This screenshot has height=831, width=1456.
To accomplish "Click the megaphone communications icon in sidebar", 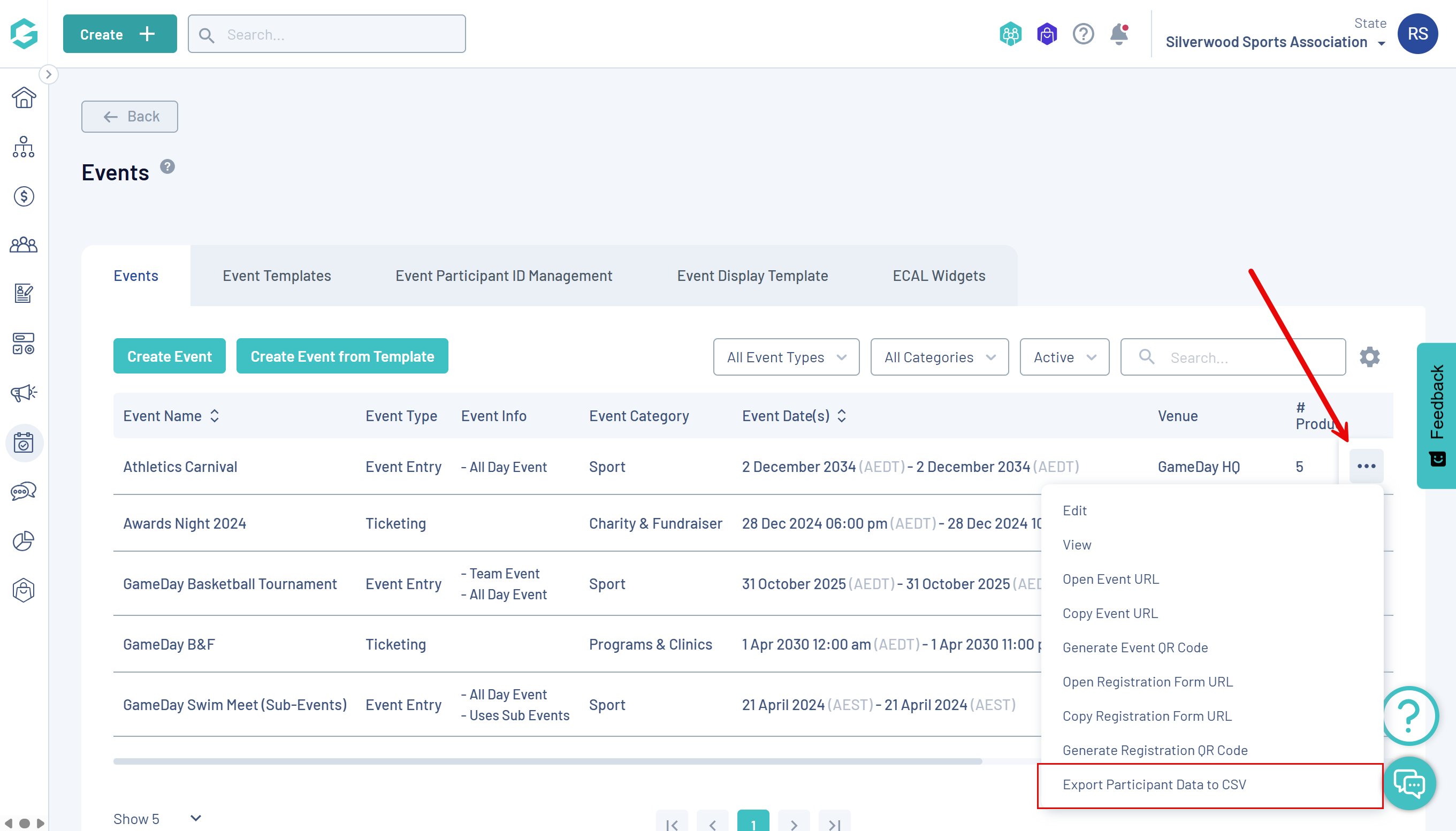I will click(x=24, y=393).
